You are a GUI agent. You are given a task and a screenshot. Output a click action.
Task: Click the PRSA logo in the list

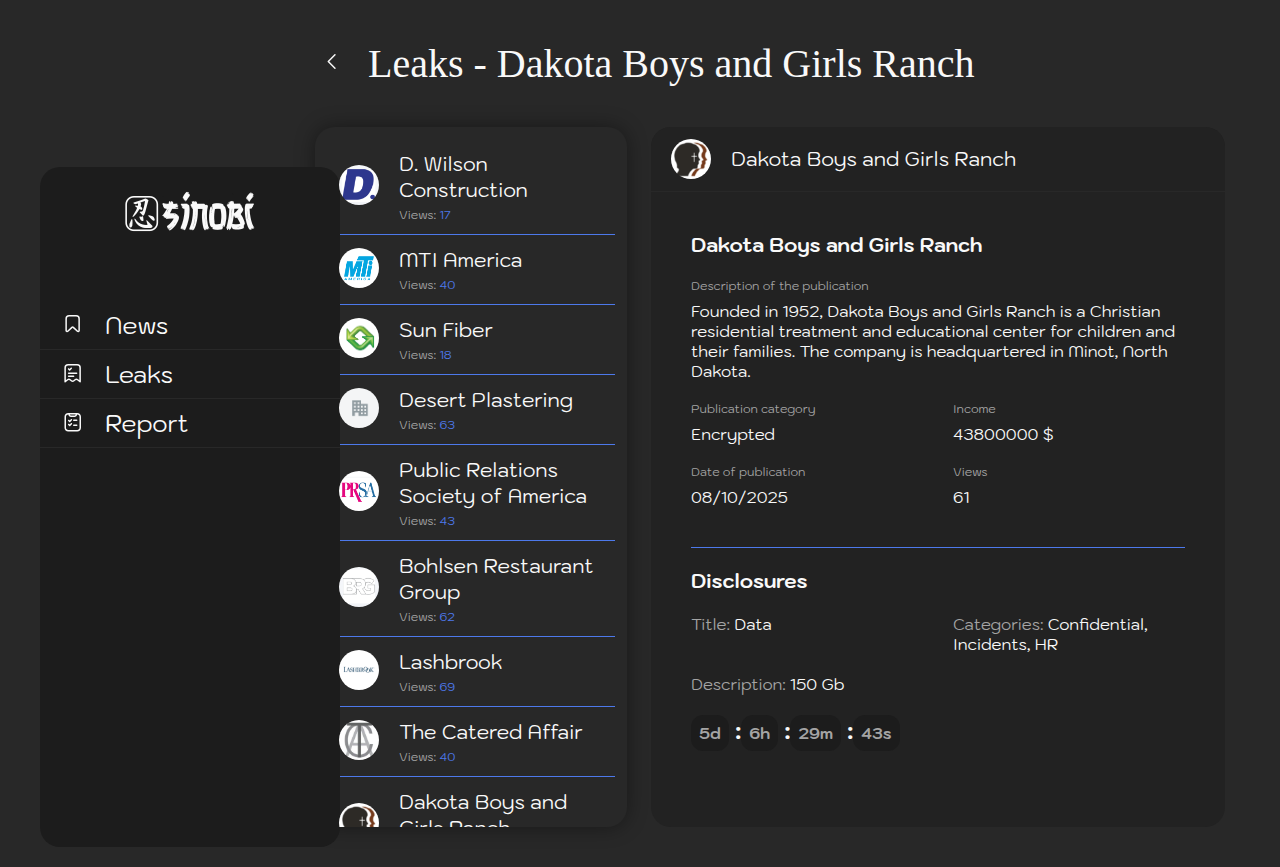coord(359,491)
